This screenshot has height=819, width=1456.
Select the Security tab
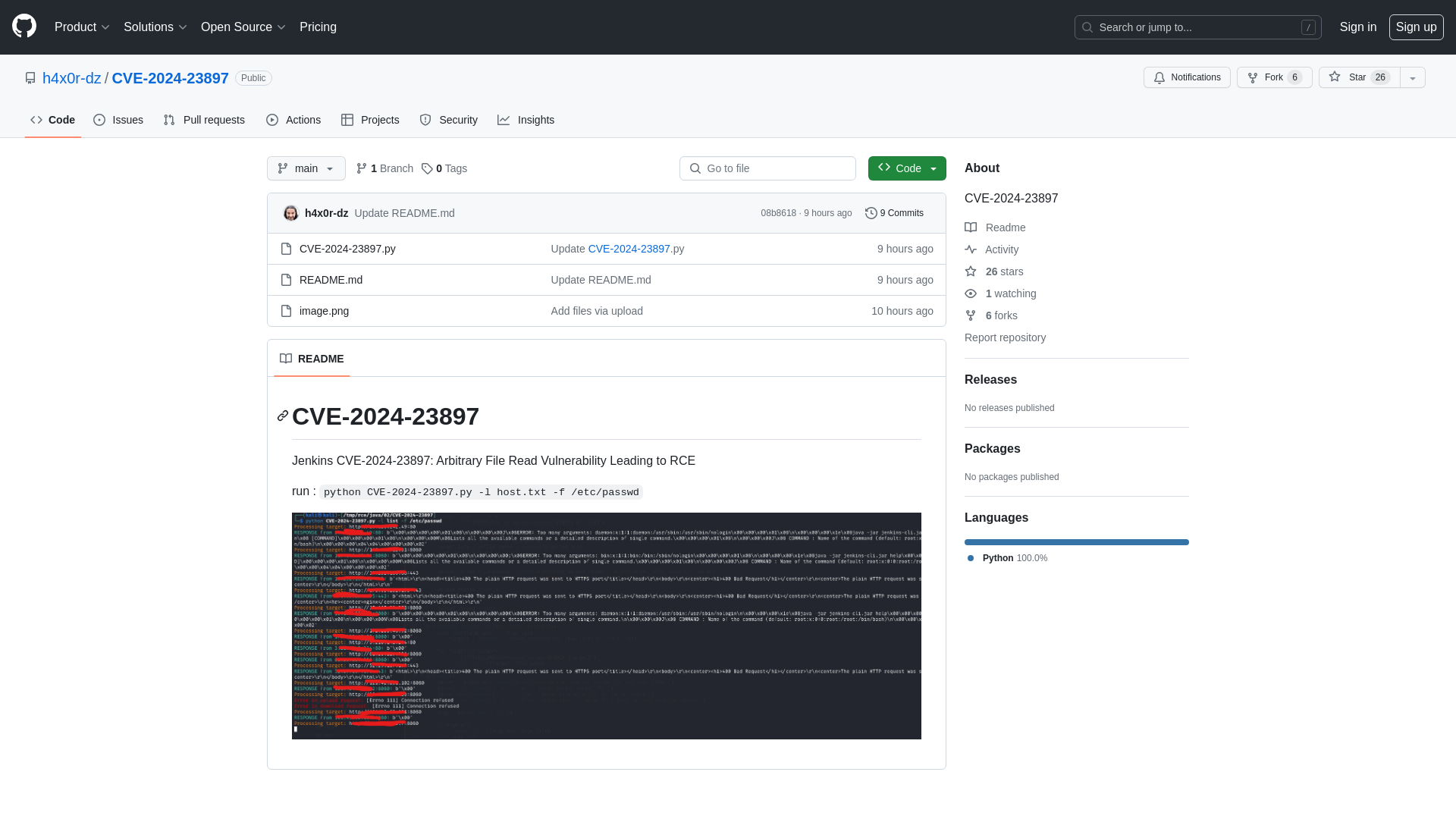coord(449,120)
